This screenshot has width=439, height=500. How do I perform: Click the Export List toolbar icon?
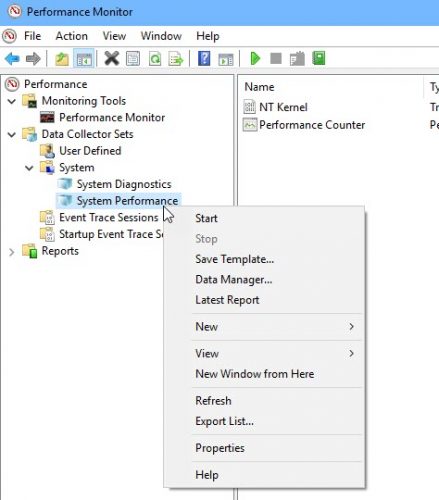click(176, 59)
